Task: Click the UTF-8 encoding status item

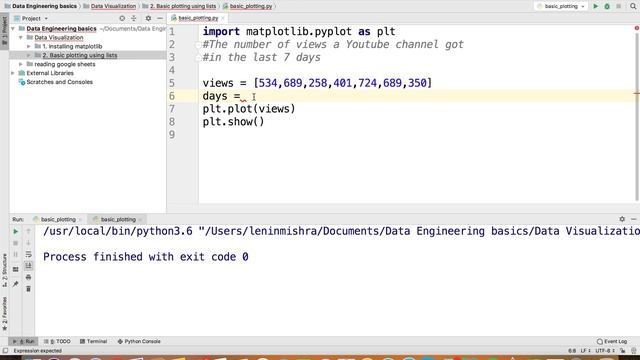Action: (605, 351)
